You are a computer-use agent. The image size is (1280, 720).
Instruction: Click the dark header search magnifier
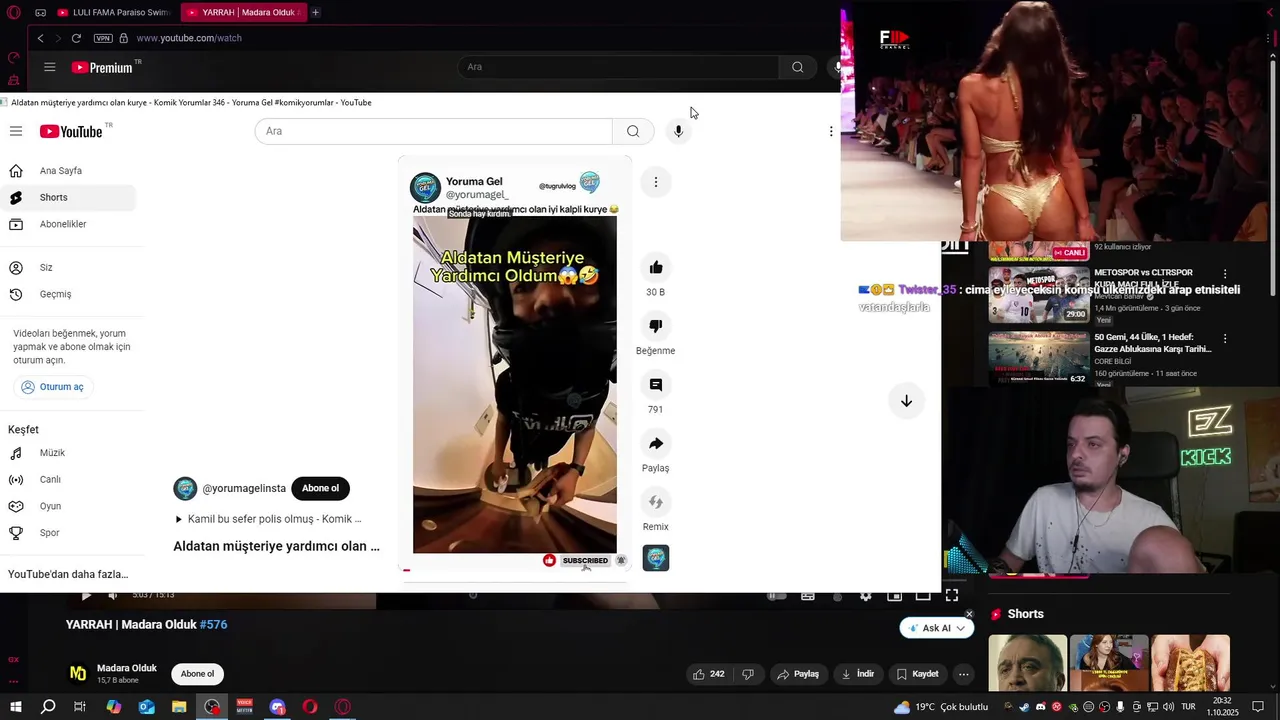tap(797, 67)
